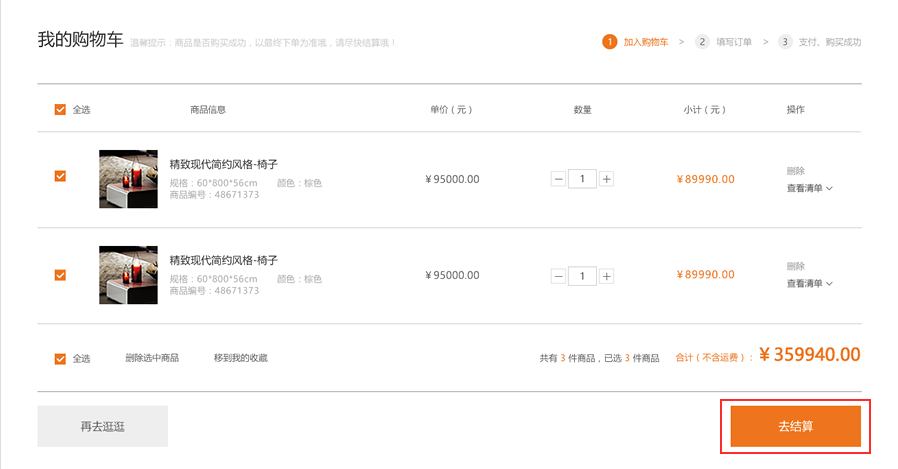Click step 2 填写订单 circle icon
This screenshot has height=469, width=898.
[703, 42]
